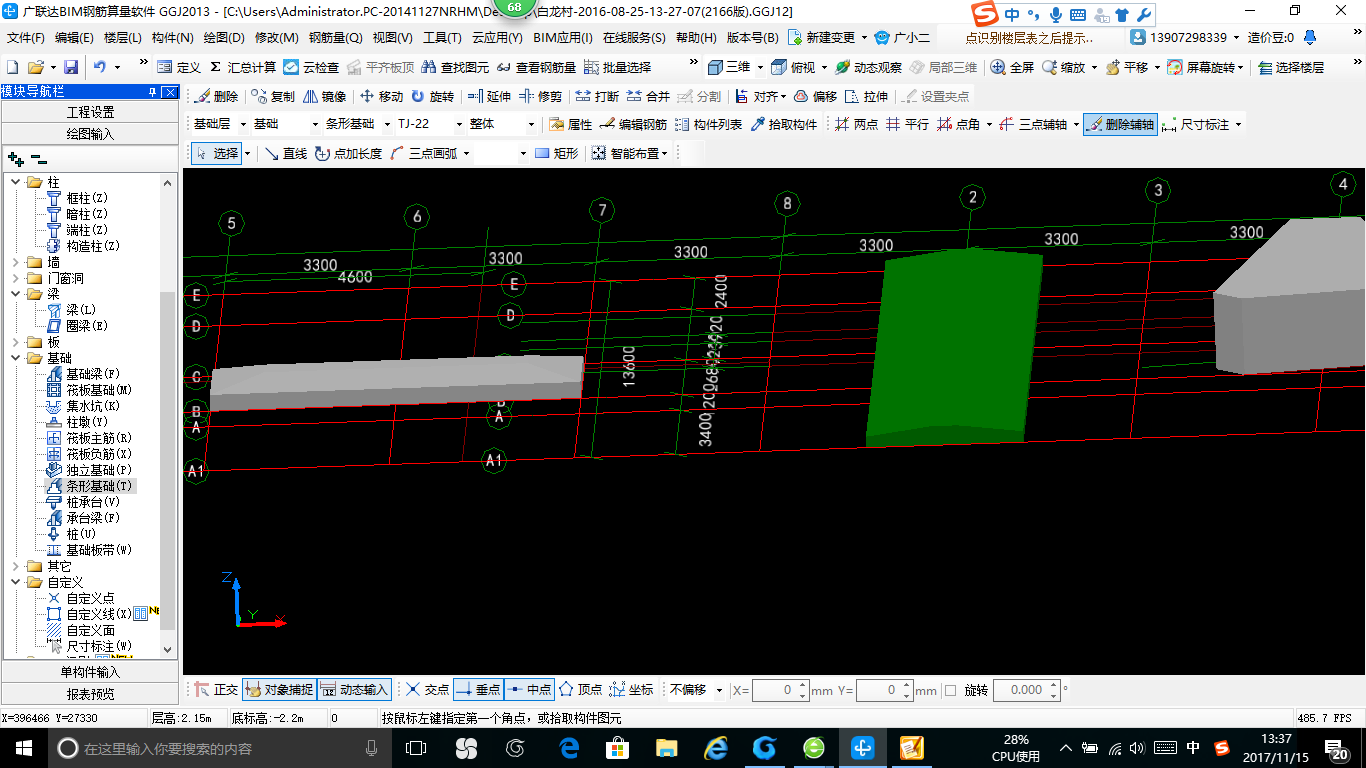Click the X coordinate input field
Screen dimensions: 1366x768
779,690
